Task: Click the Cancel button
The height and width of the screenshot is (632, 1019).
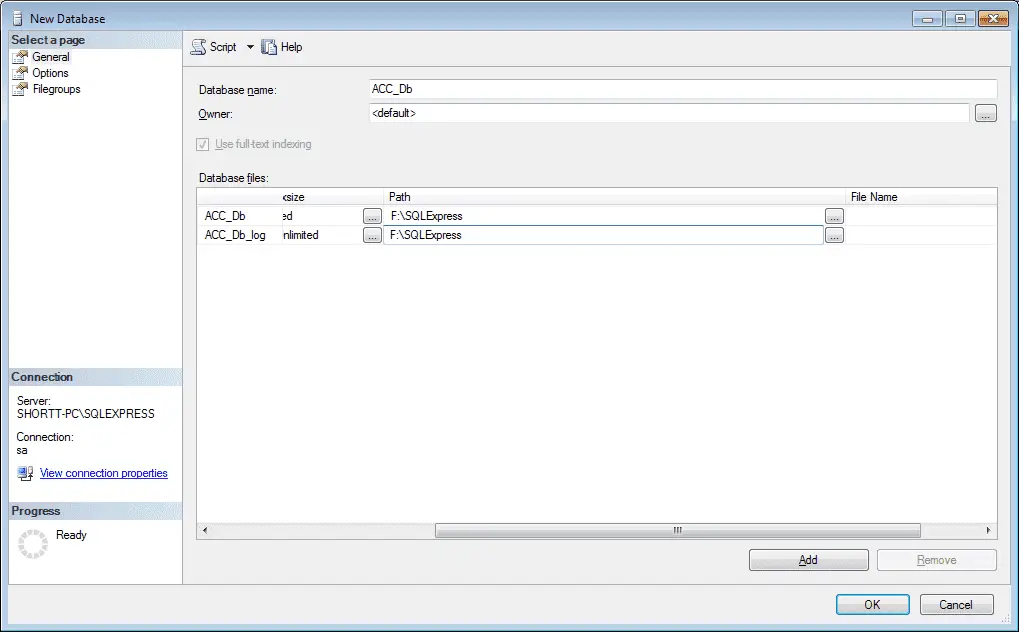Action: point(956,605)
